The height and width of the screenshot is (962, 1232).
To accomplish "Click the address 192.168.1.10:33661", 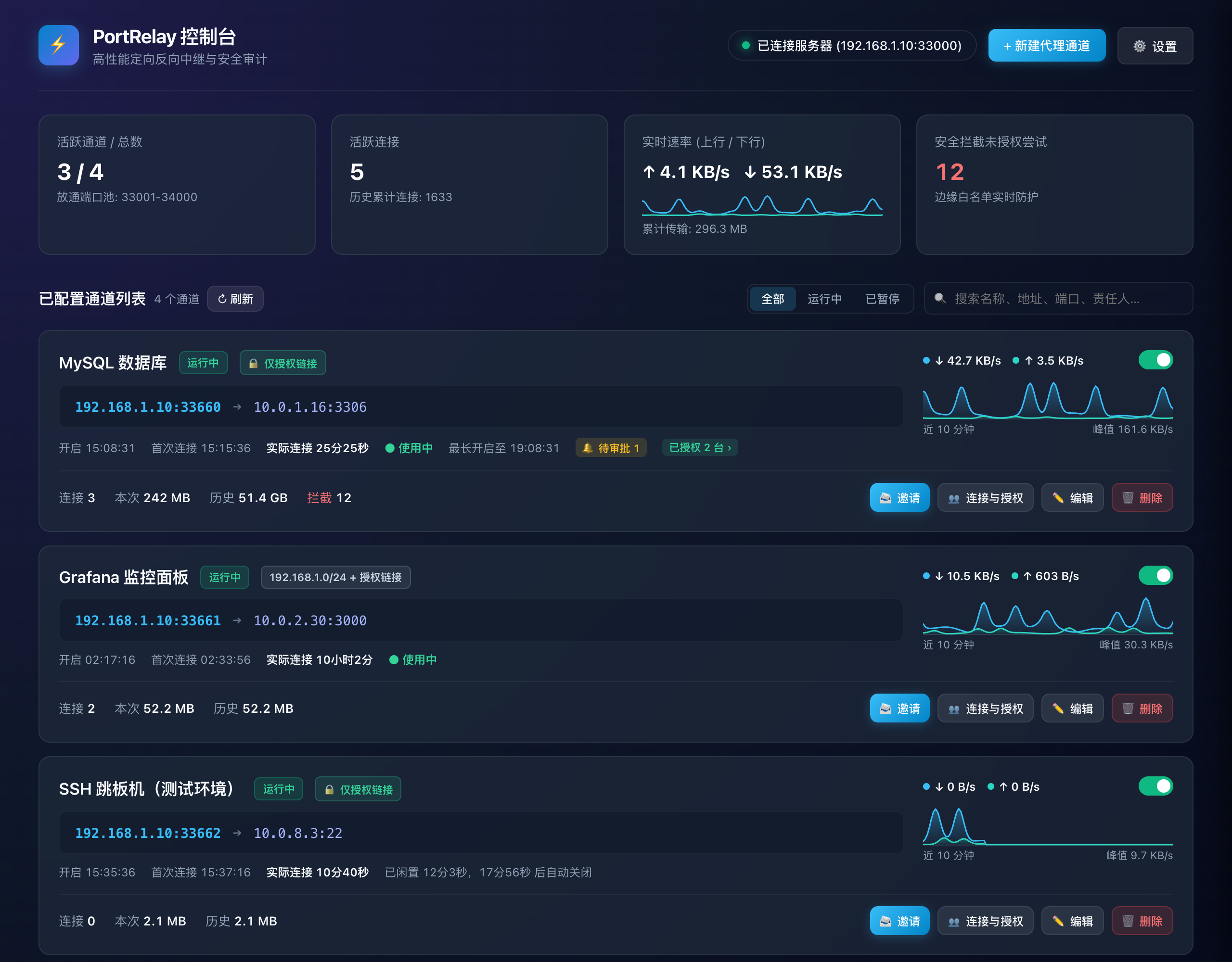I will click(148, 621).
